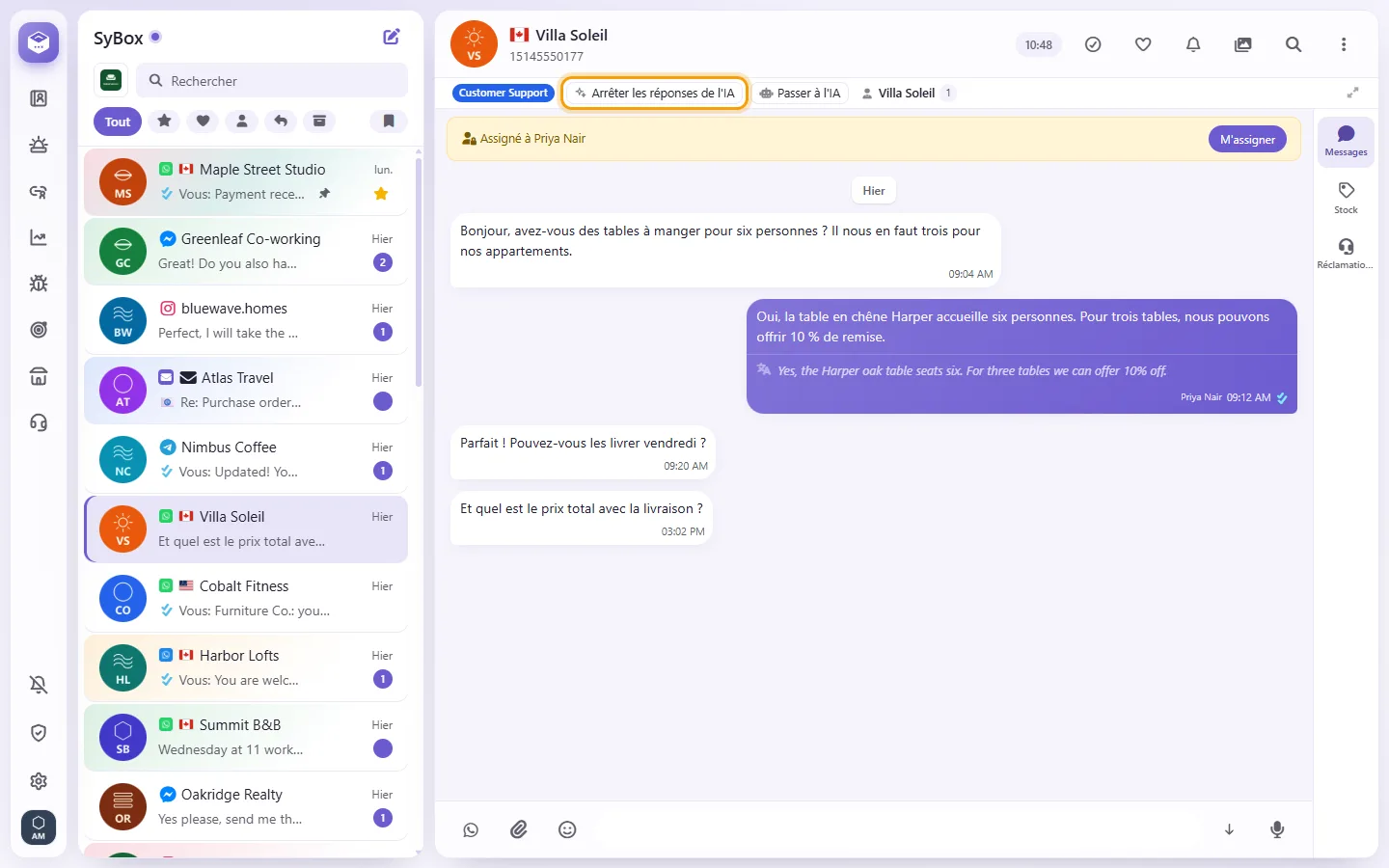Select the Tout filter tab
Image resolution: width=1389 pixels, height=868 pixels.
pos(118,122)
